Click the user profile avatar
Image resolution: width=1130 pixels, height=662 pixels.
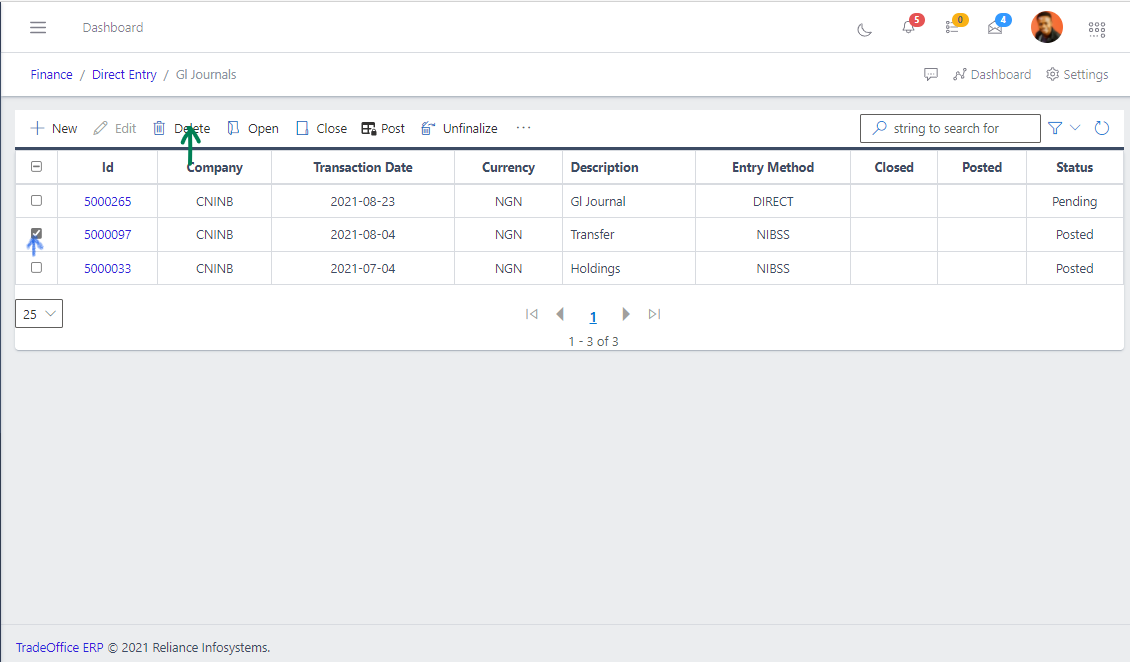click(x=1047, y=27)
